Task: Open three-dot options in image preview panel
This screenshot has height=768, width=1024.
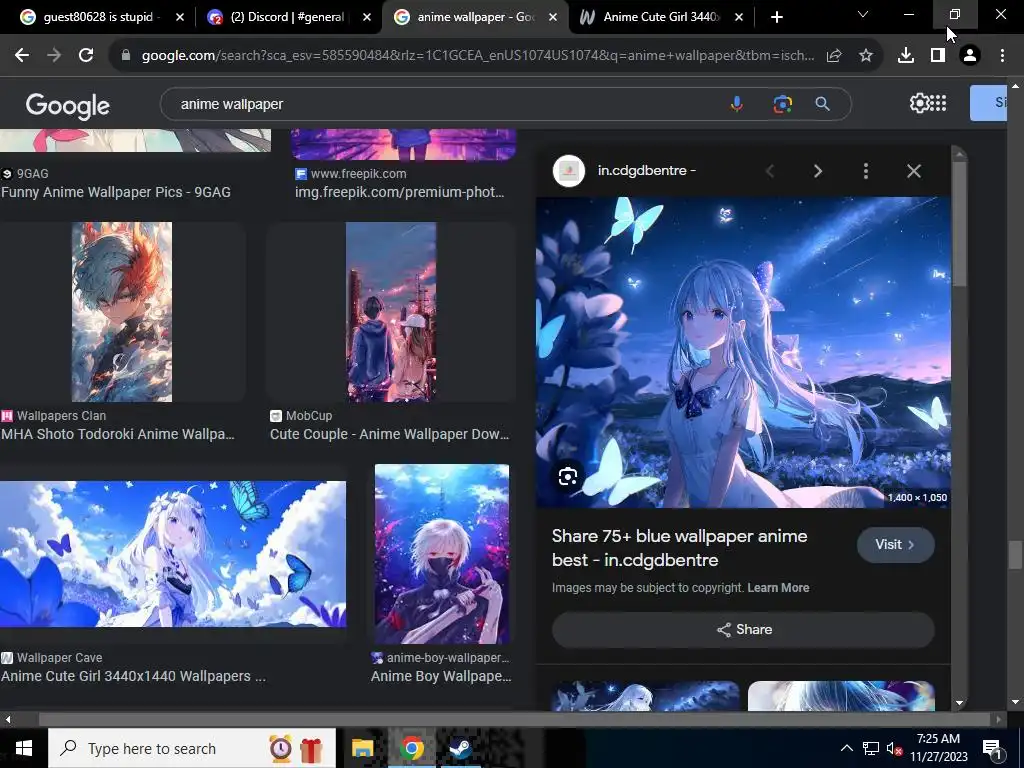Action: point(866,171)
